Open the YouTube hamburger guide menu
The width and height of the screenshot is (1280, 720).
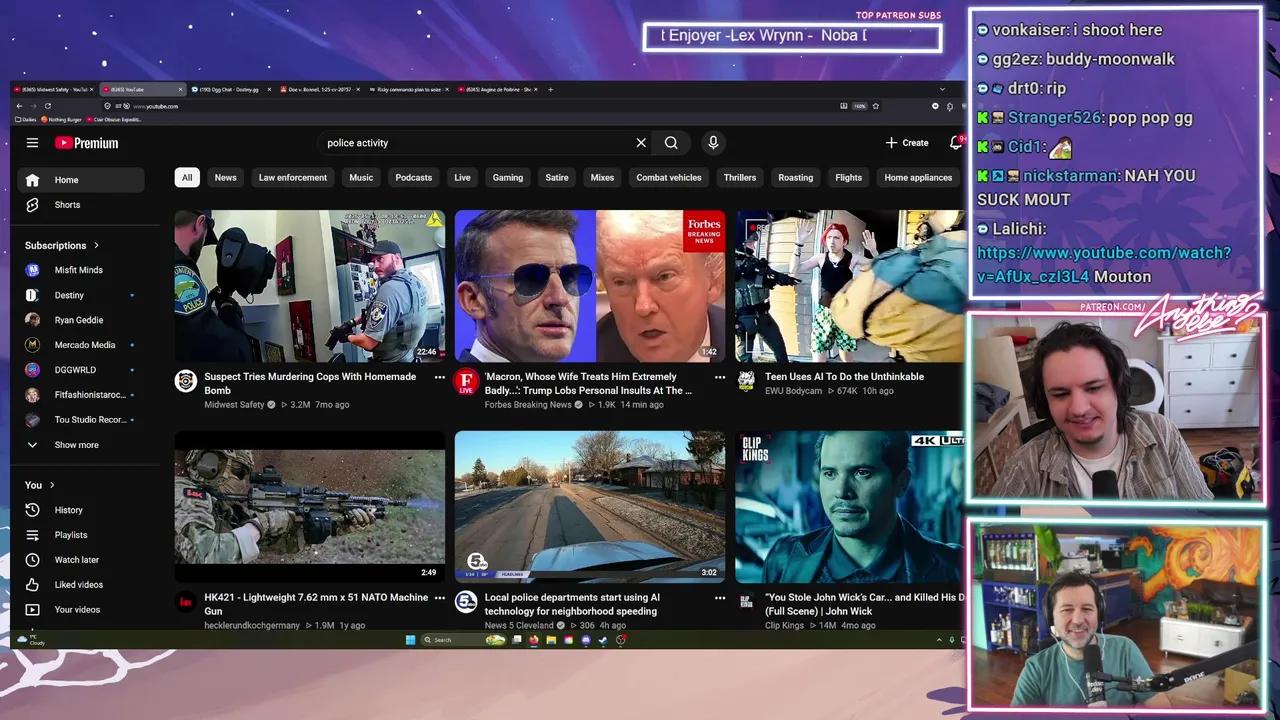32,143
